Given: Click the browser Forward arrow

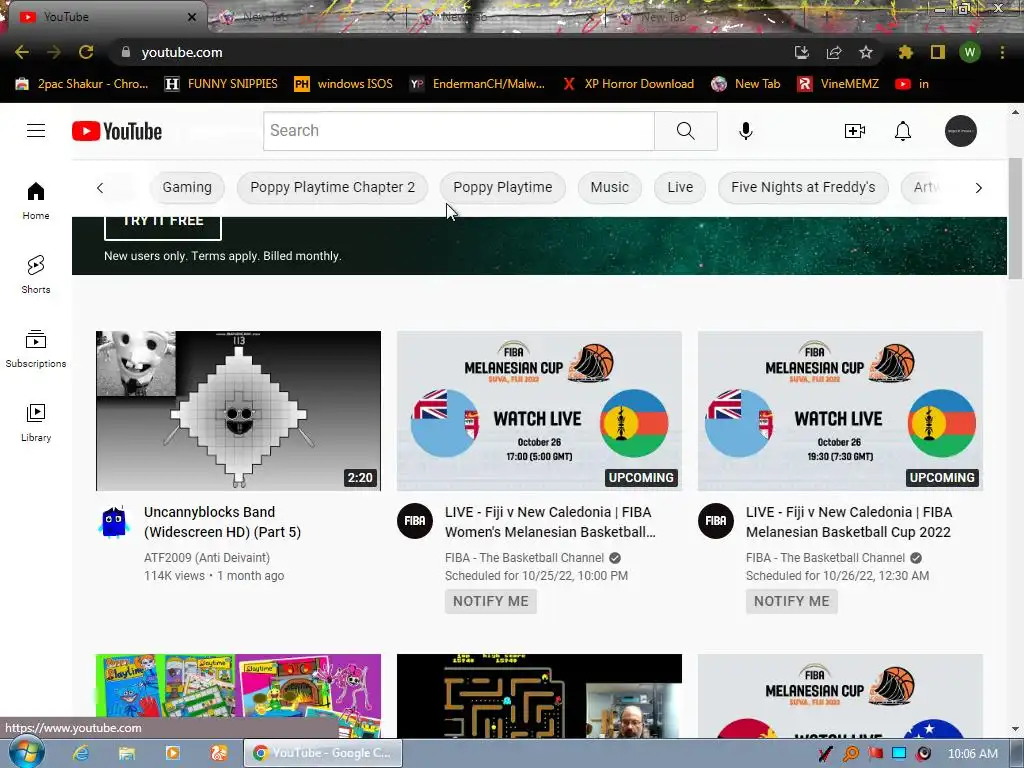Looking at the screenshot, I should click(x=54, y=52).
